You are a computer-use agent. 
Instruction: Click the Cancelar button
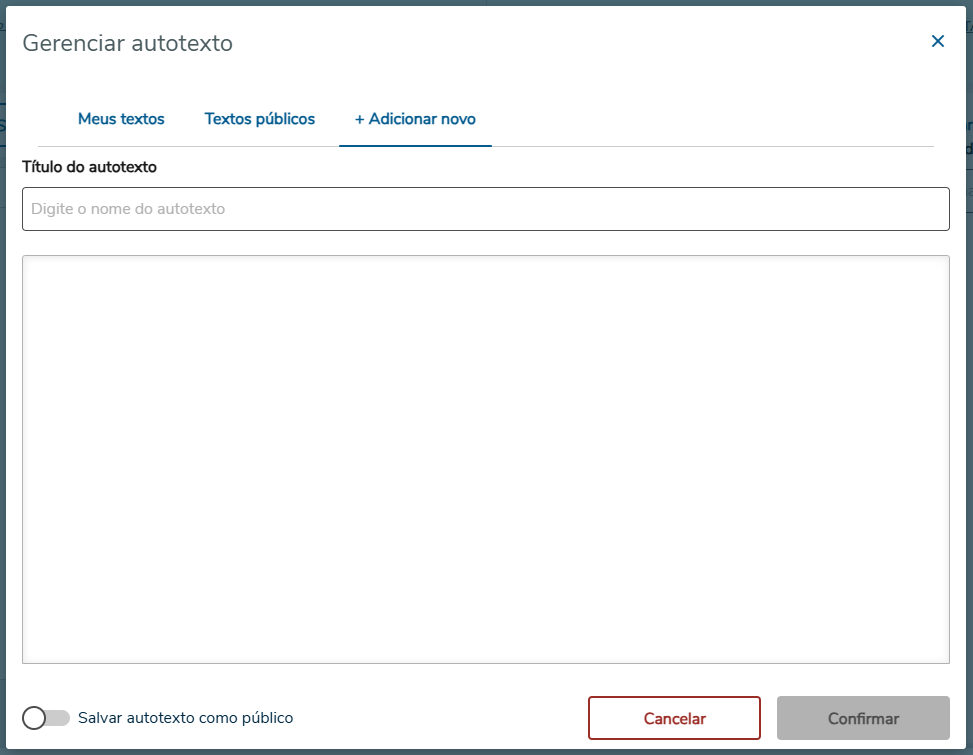coord(674,718)
